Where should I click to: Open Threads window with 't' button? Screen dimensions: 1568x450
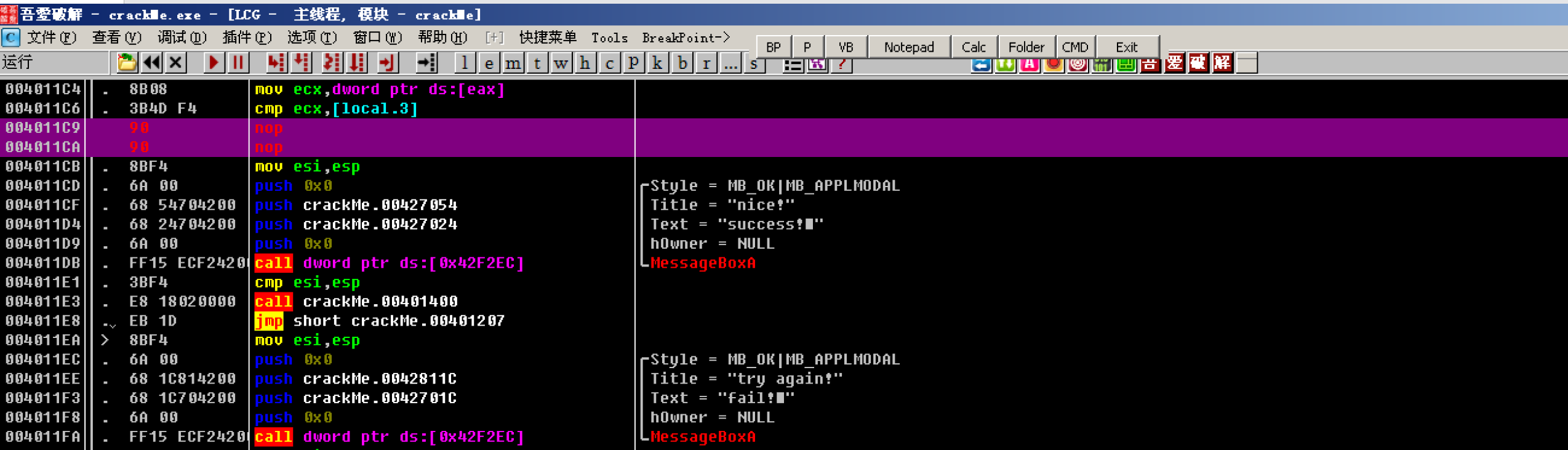[537, 62]
